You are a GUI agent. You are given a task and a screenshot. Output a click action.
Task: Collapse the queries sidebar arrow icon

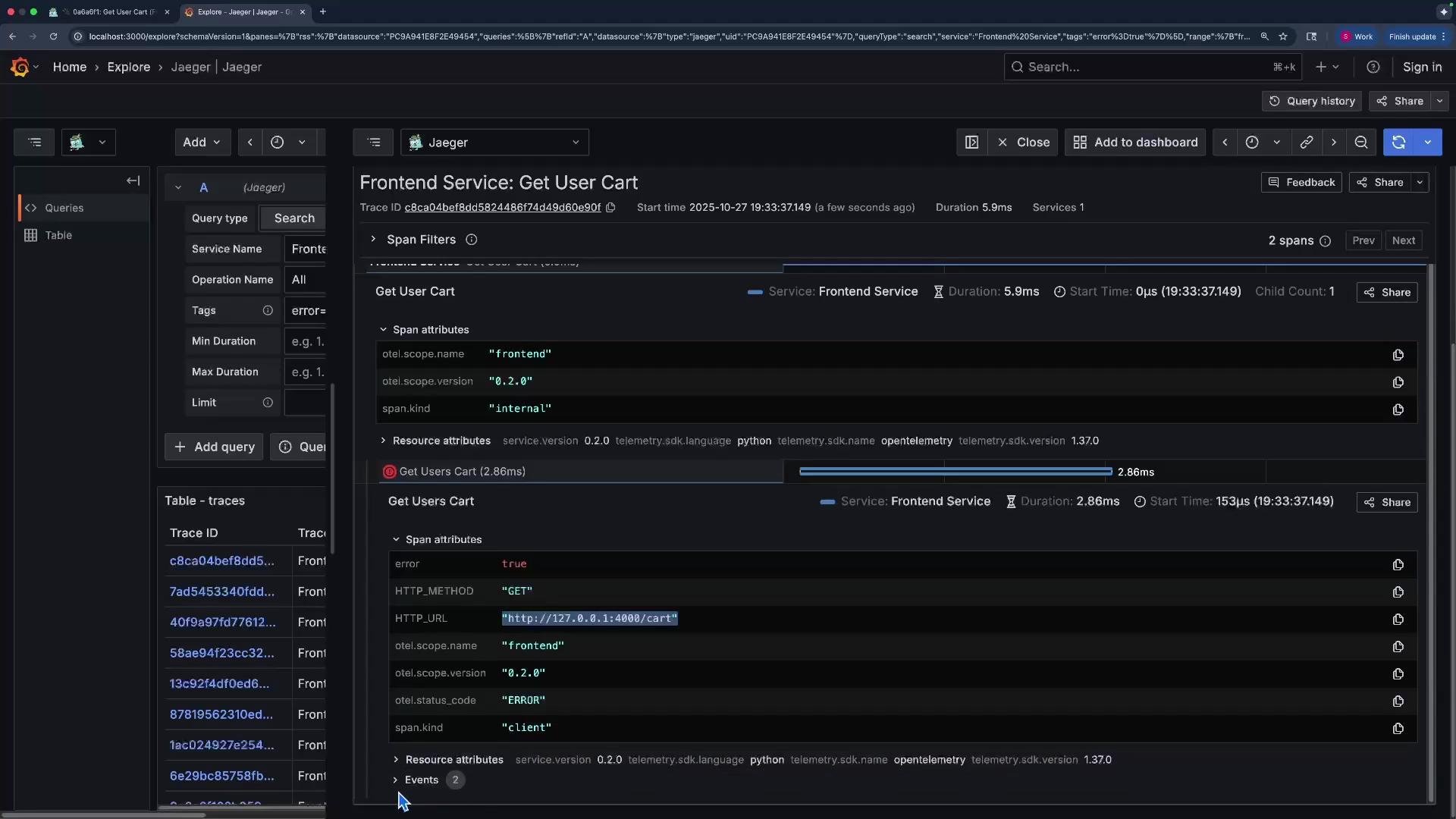tap(133, 180)
